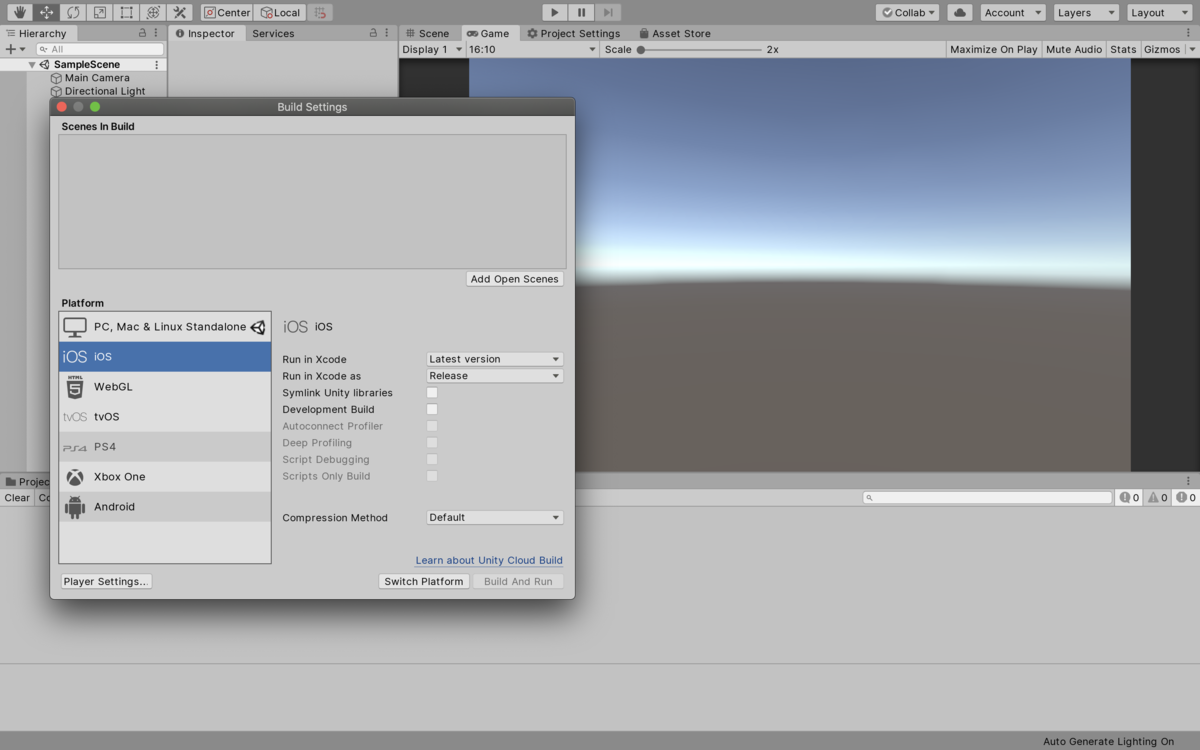Image resolution: width=1200 pixels, height=750 pixels.
Task: Select WebGL platform in list
Action: 165,387
